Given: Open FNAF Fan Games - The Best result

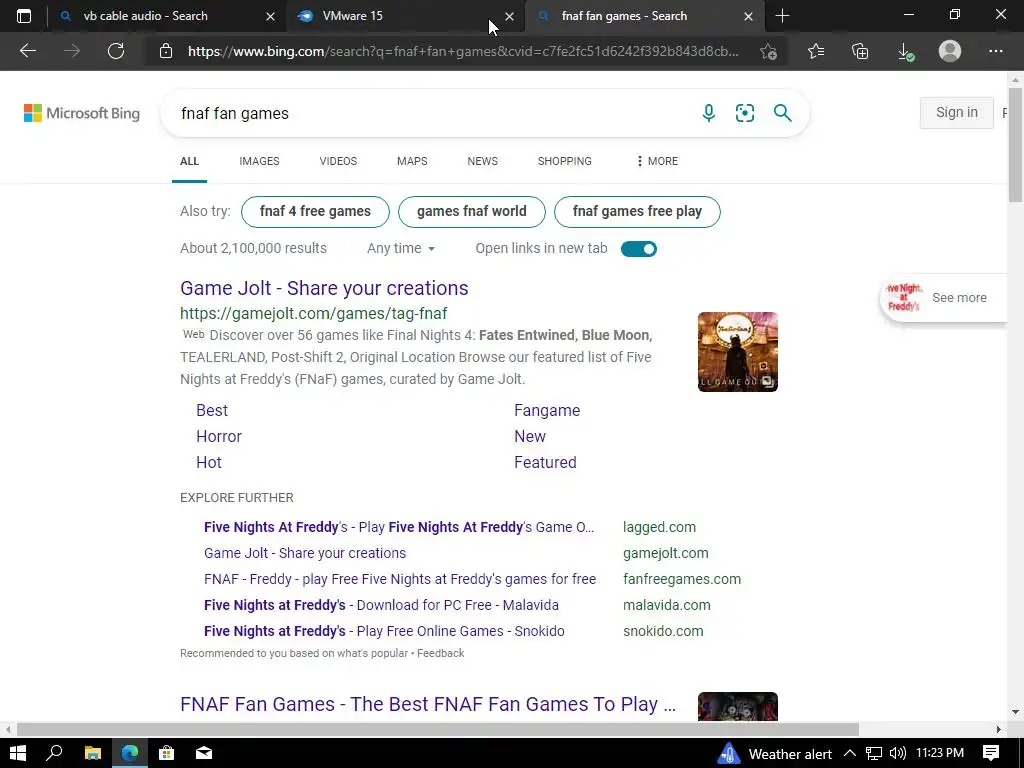Looking at the screenshot, I should pos(428,704).
